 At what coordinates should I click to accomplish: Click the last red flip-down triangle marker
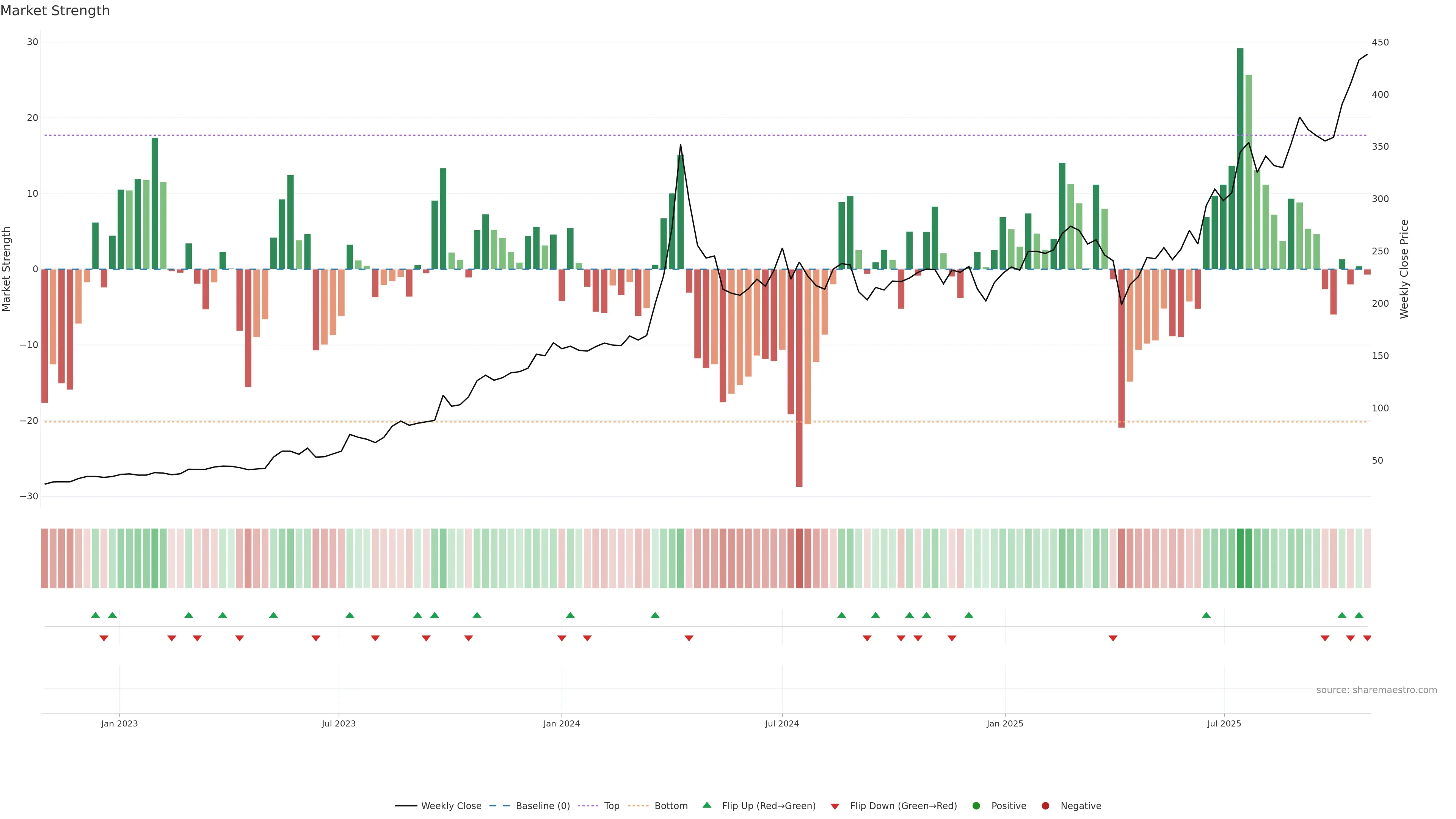[x=1367, y=638]
